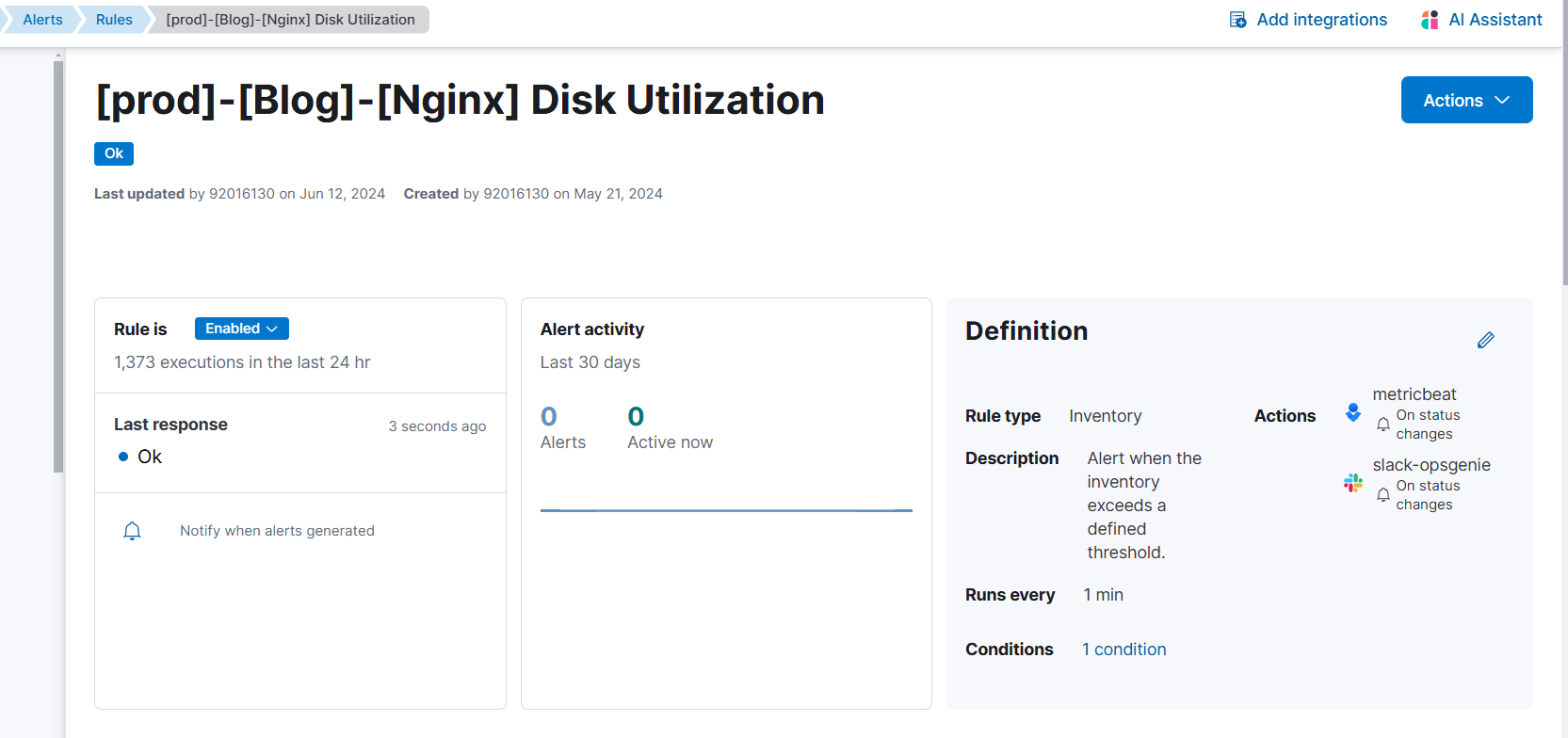This screenshot has height=738, width=1568.
Task: Click the slack-opsgenie Slack icon
Action: click(1353, 483)
